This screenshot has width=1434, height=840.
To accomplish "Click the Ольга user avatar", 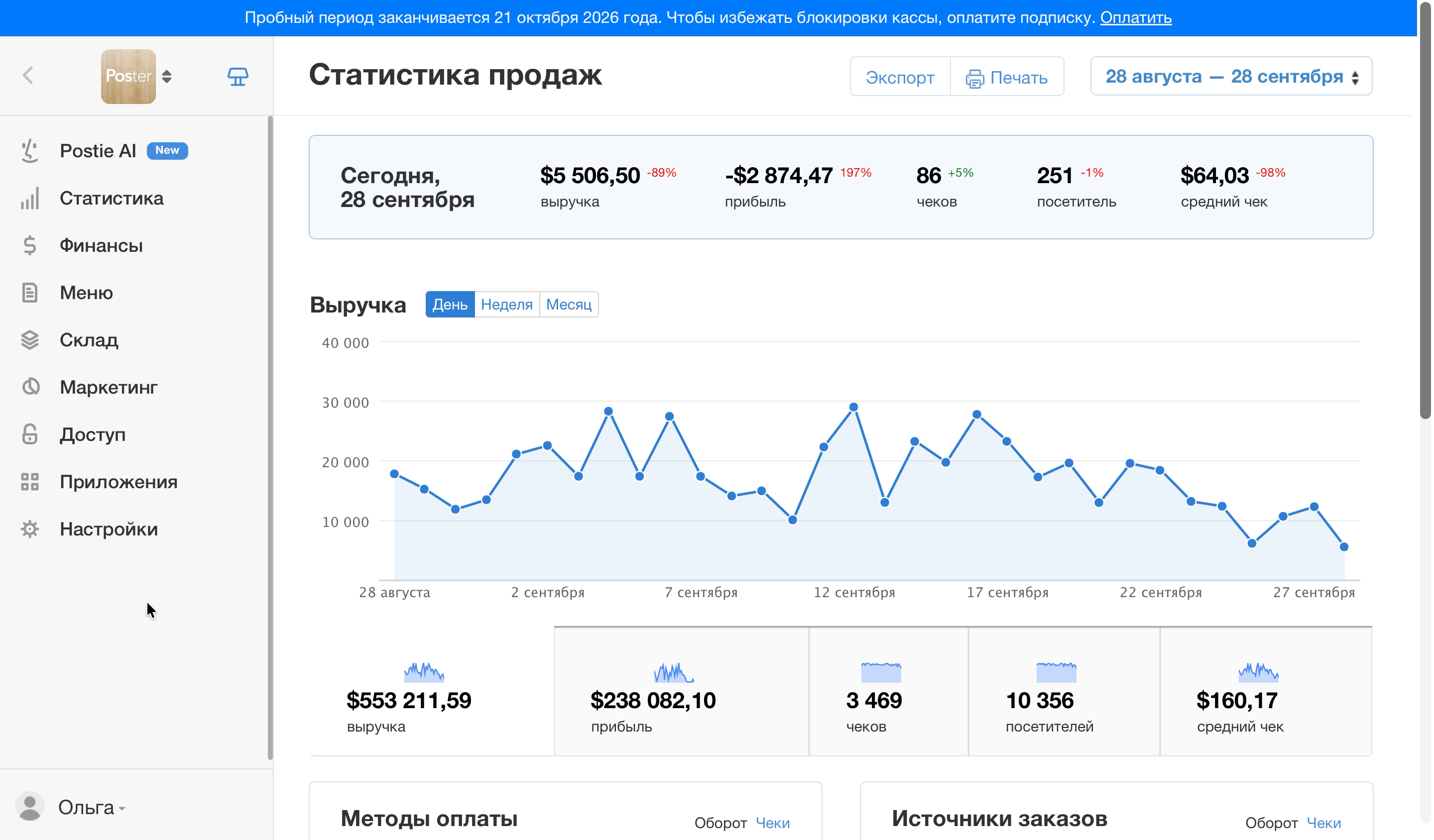I will tap(29, 806).
